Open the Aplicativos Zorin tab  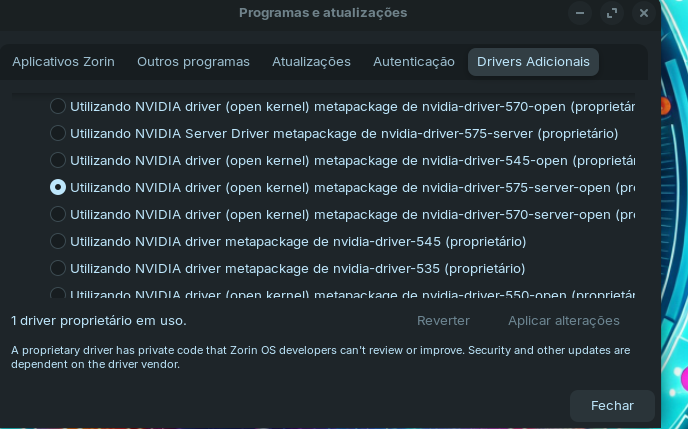coord(63,62)
